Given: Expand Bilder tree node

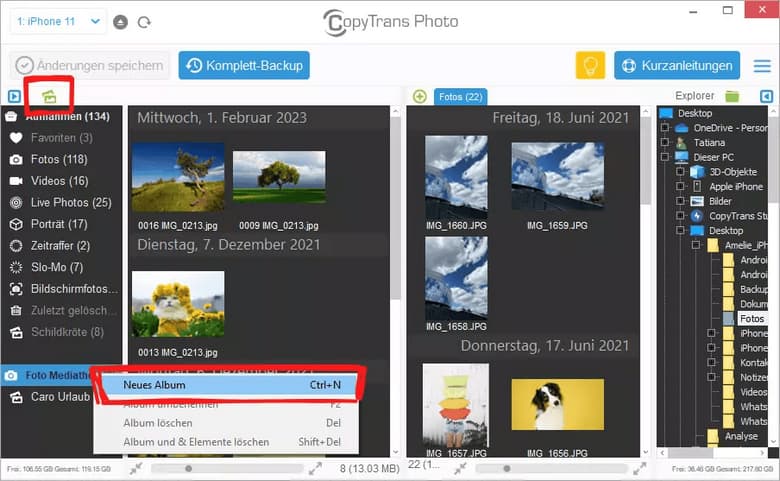Looking at the screenshot, I should pyautogui.click(x=681, y=201).
